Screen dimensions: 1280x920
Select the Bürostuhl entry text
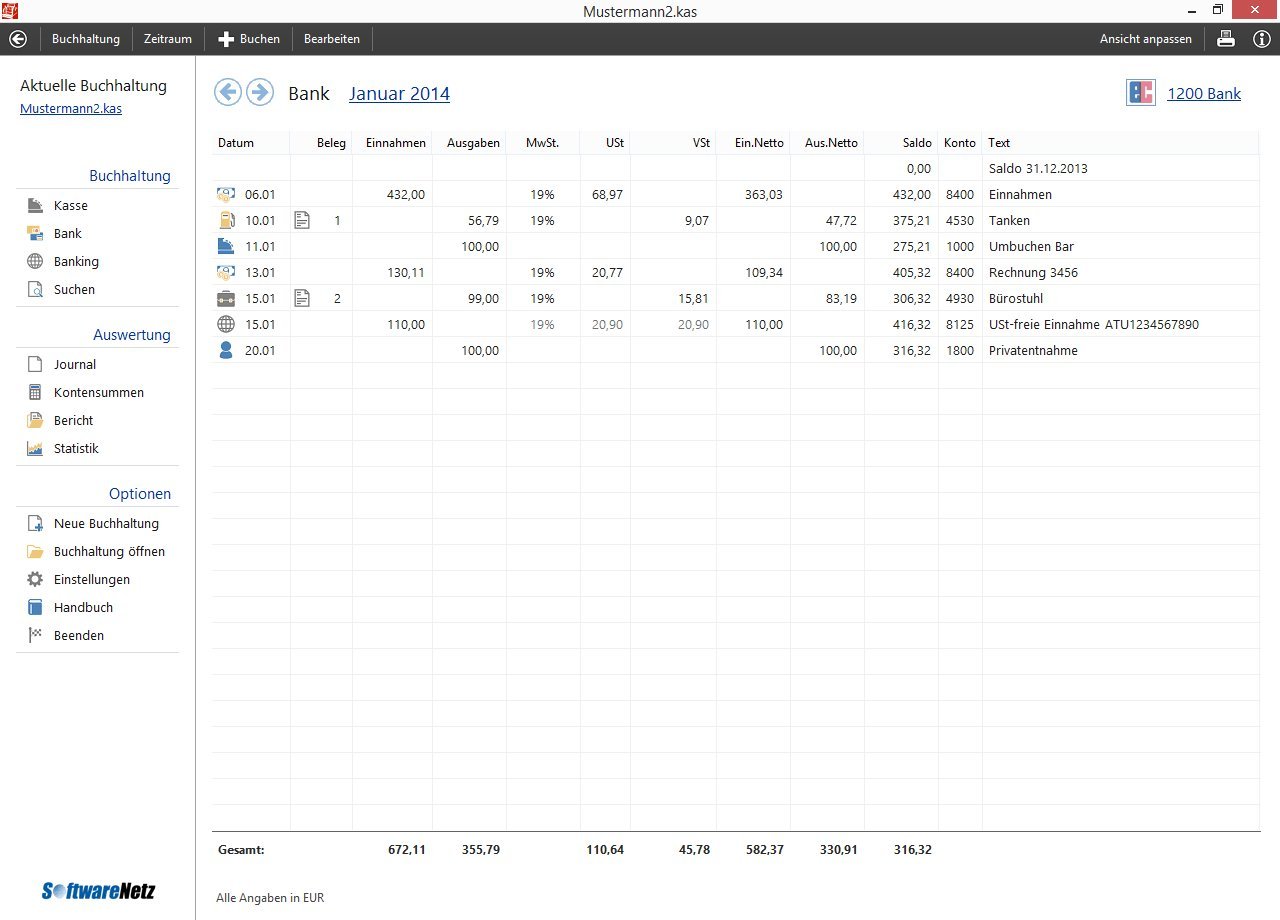pyautogui.click(x=1015, y=299)
